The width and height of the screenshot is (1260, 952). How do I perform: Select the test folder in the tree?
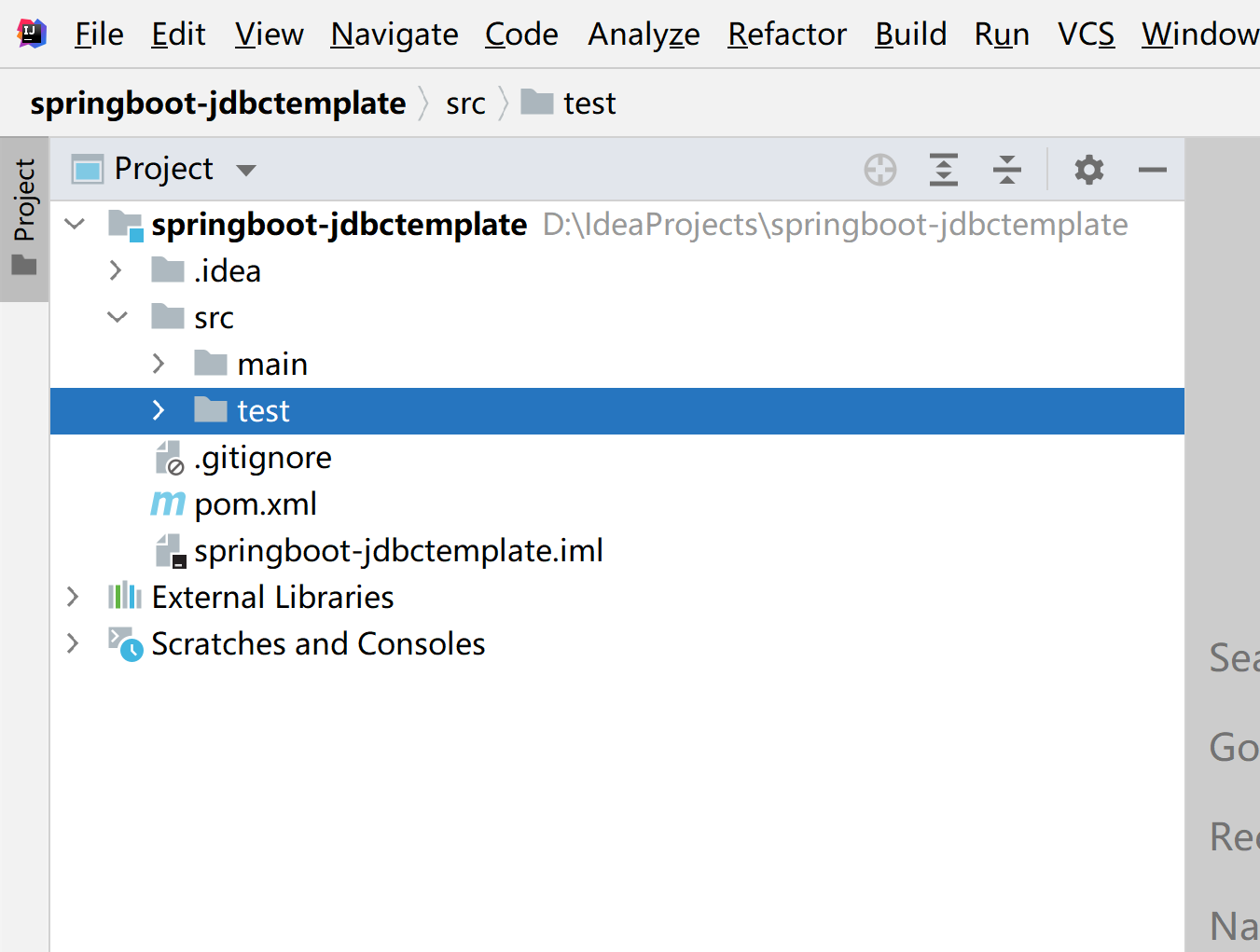pos(264,410)
